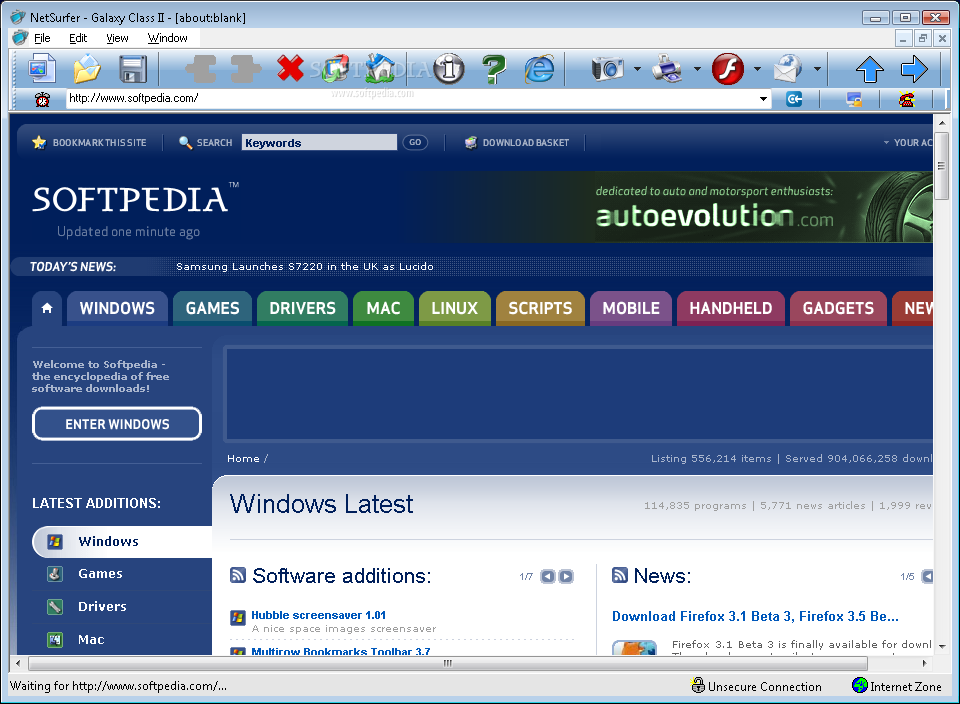Print with the printer icon
Image resolution: width=960 pixels, height=704 pixels.
pyautogui.click(x=667, y=69)
